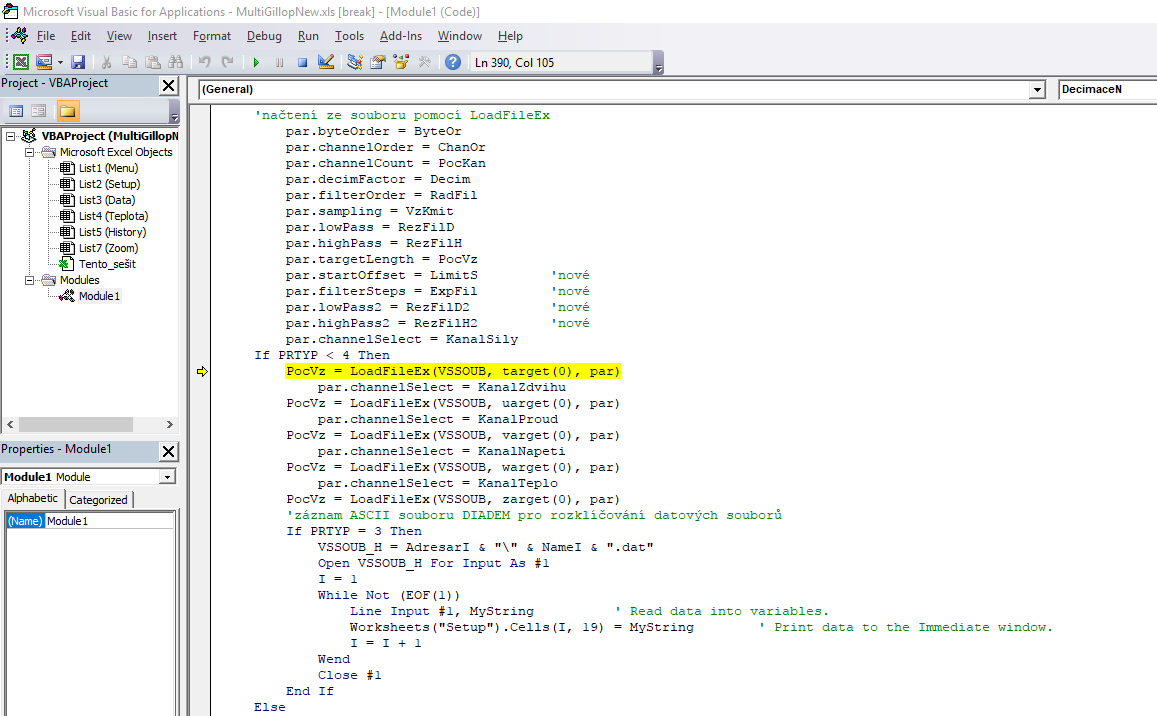Select Tento_sešit workbook object
Screen dimensions: 1157x716
pos(106,264)
